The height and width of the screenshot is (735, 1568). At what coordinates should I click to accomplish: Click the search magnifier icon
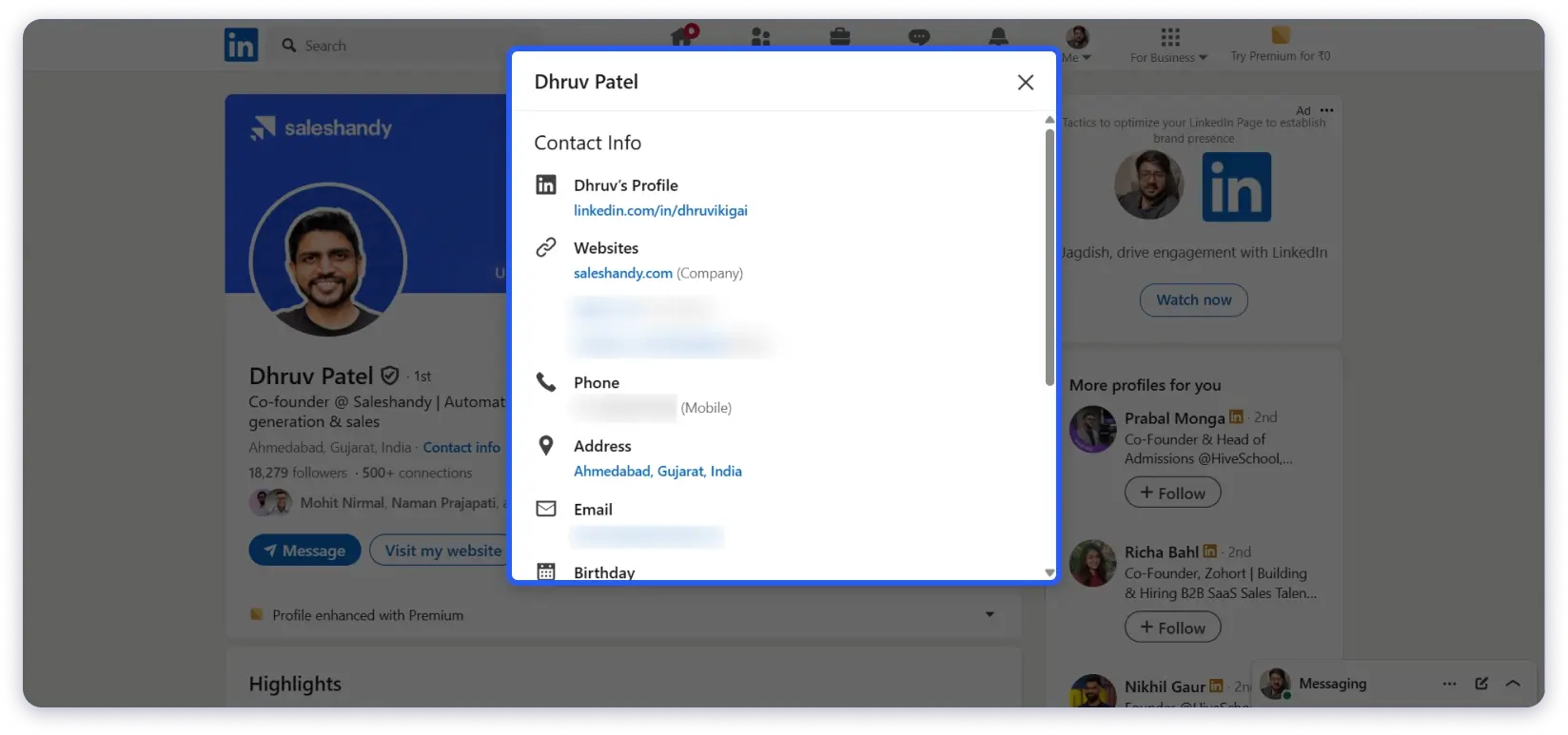289,45
